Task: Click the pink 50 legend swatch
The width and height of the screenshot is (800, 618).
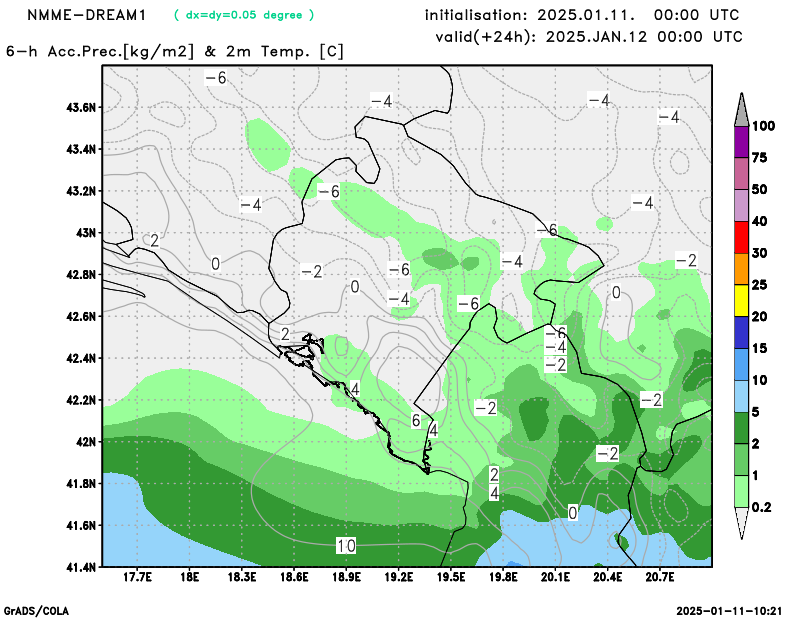Action: point(741,174)
